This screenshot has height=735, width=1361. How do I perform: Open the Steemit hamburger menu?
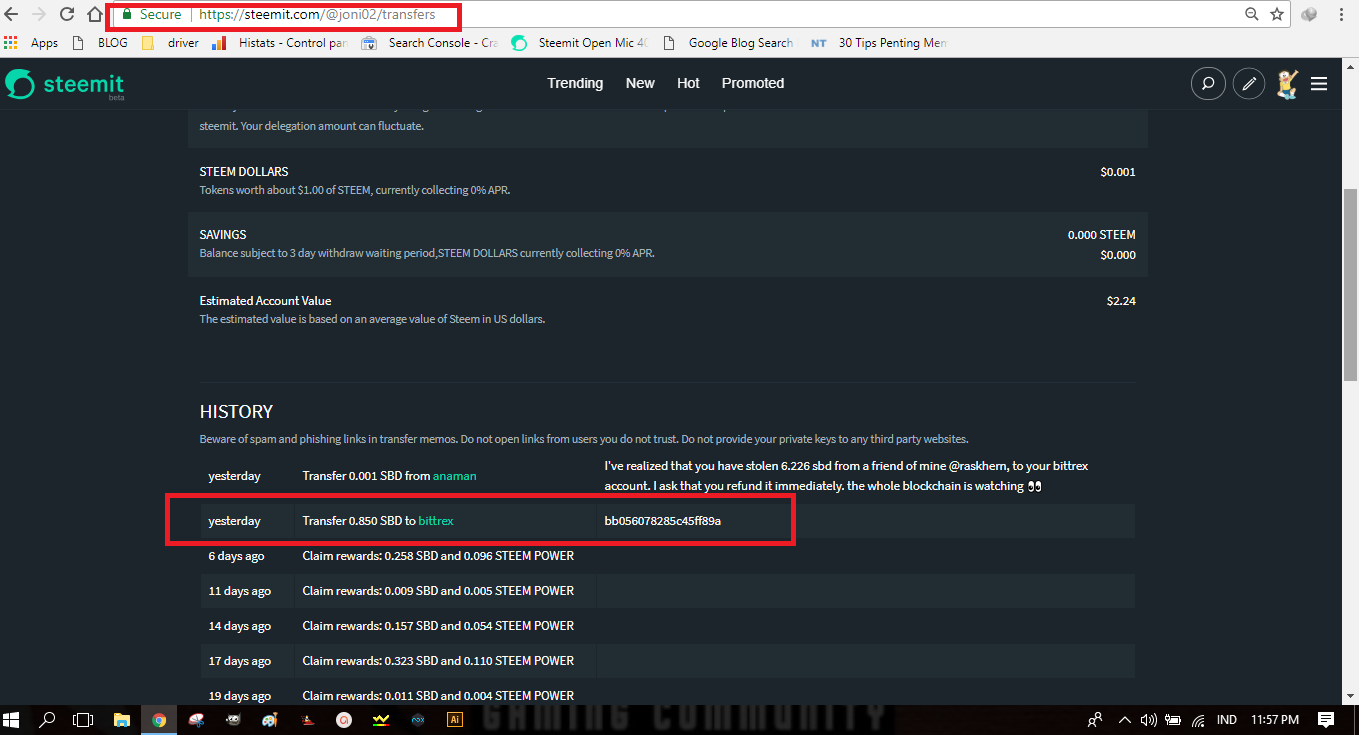tap(1319, 84)
